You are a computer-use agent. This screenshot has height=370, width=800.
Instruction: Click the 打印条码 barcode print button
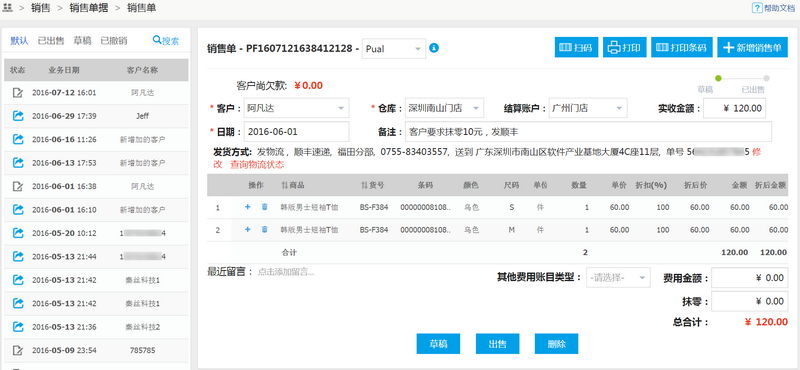click(682, 47)
